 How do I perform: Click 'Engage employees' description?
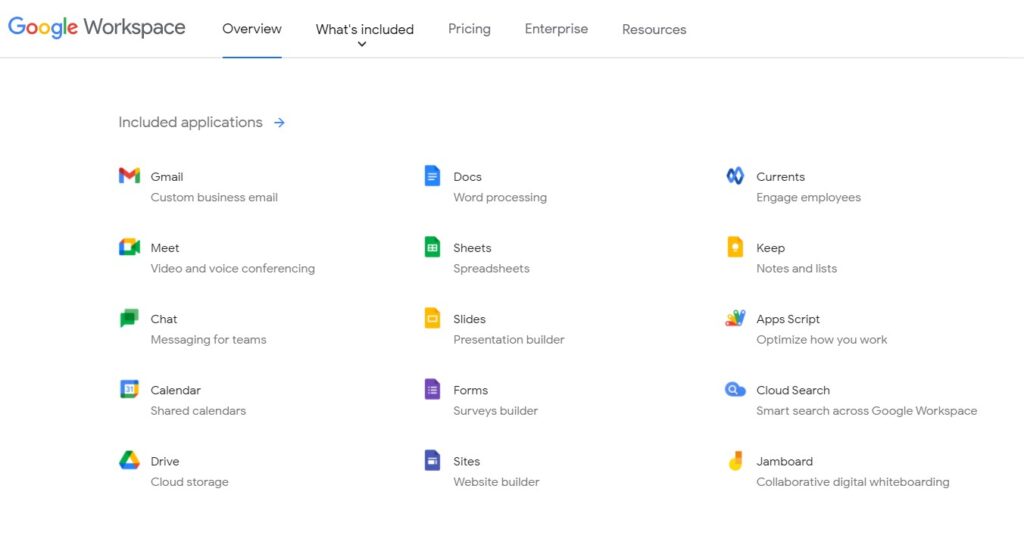808,197
